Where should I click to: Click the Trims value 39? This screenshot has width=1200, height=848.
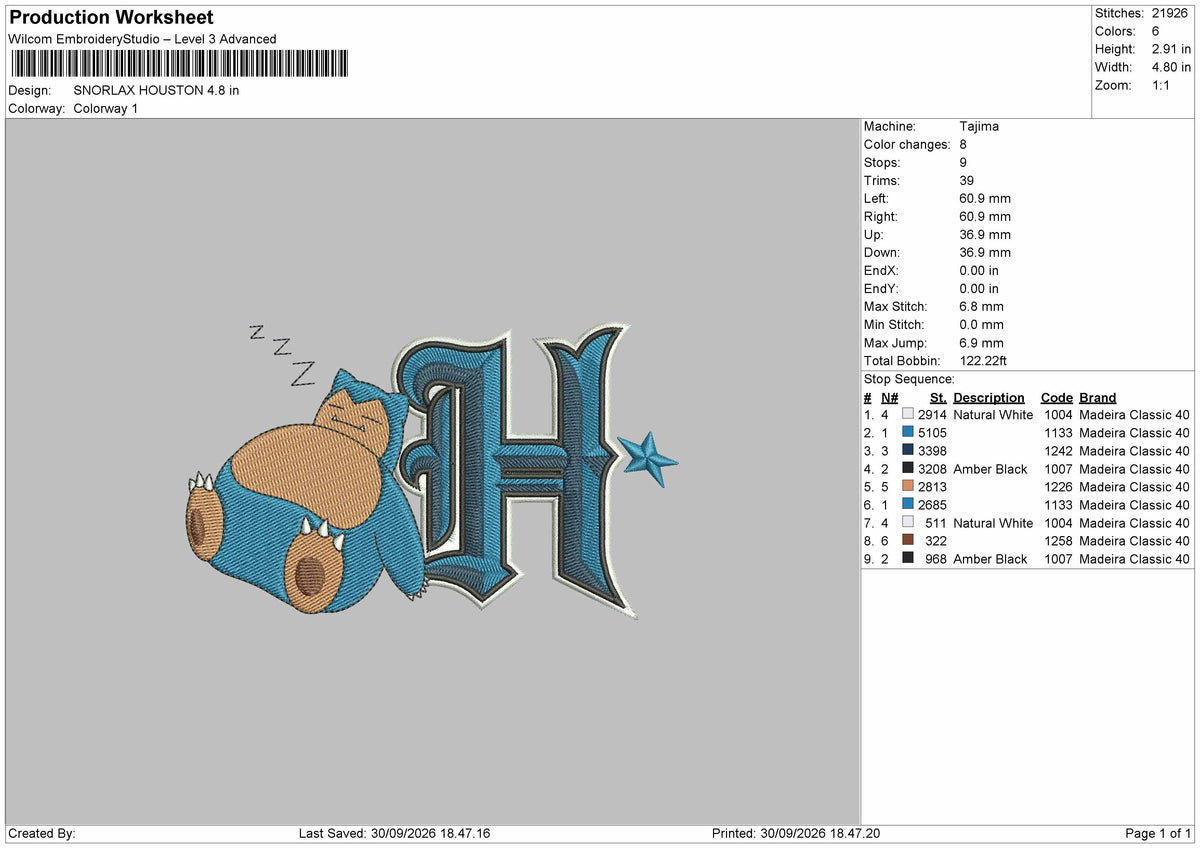click(967, 180)
